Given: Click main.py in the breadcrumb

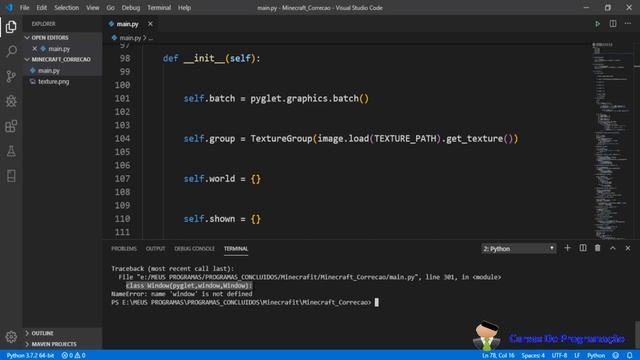Looking at the screenshot, I should (130, 38).
